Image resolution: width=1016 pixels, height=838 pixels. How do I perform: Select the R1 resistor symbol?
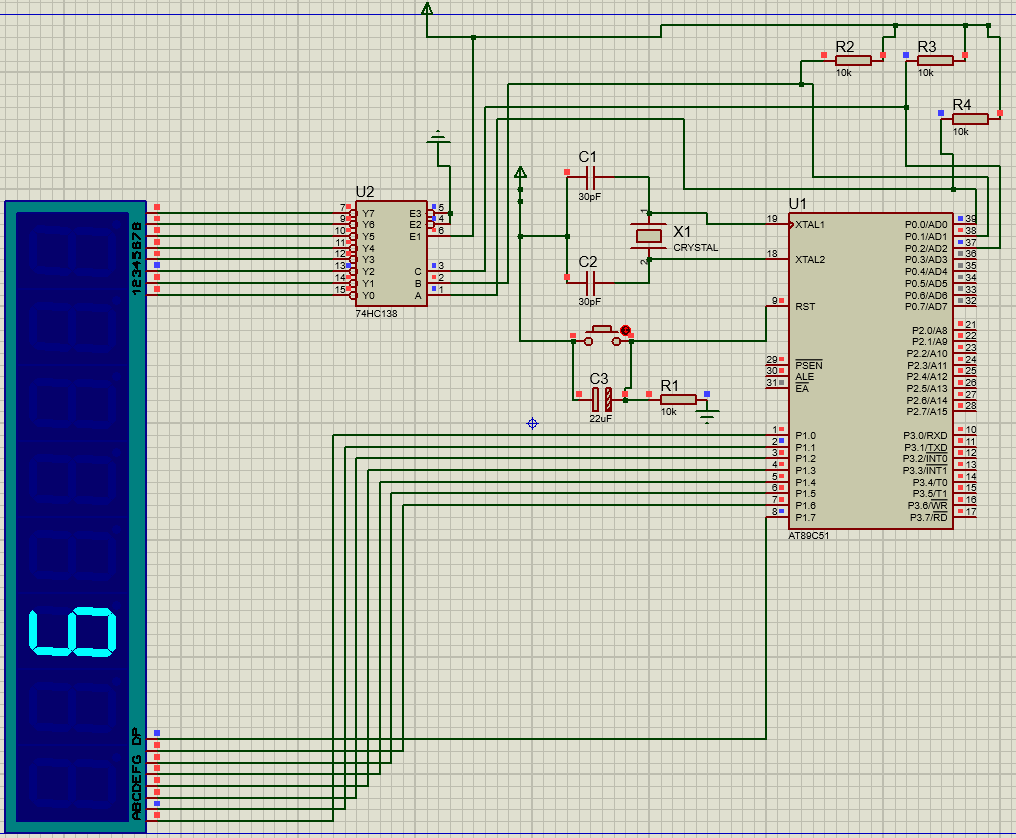(678, 399)
